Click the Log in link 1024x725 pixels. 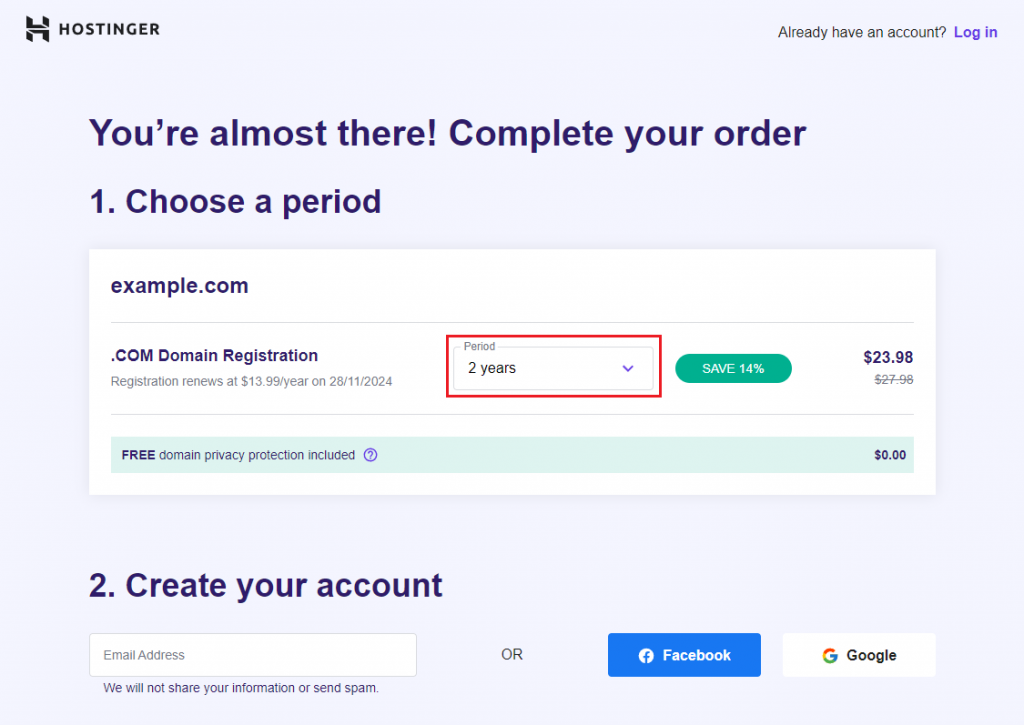975,32
